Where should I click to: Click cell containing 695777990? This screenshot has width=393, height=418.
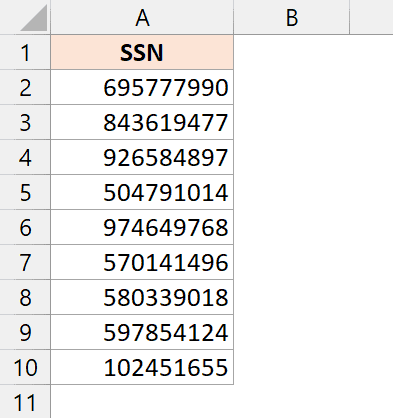pos(142,87)
